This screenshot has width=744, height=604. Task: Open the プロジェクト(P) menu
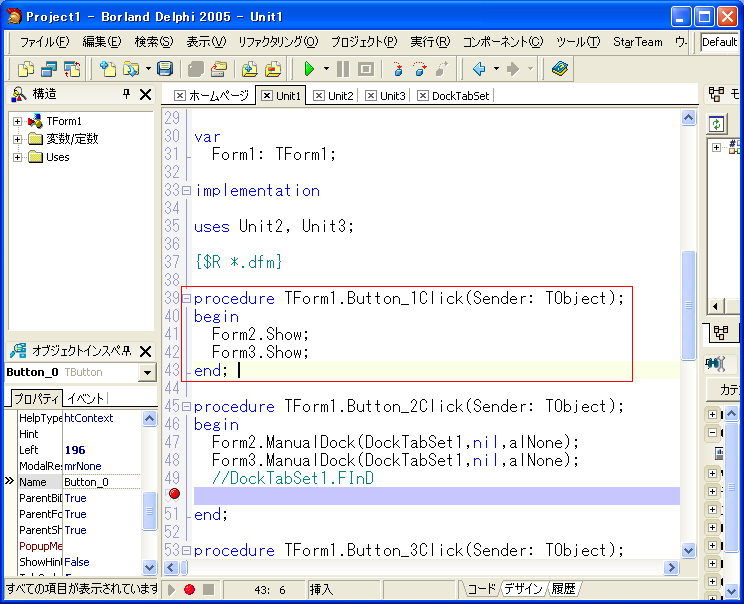pos(364,42)
